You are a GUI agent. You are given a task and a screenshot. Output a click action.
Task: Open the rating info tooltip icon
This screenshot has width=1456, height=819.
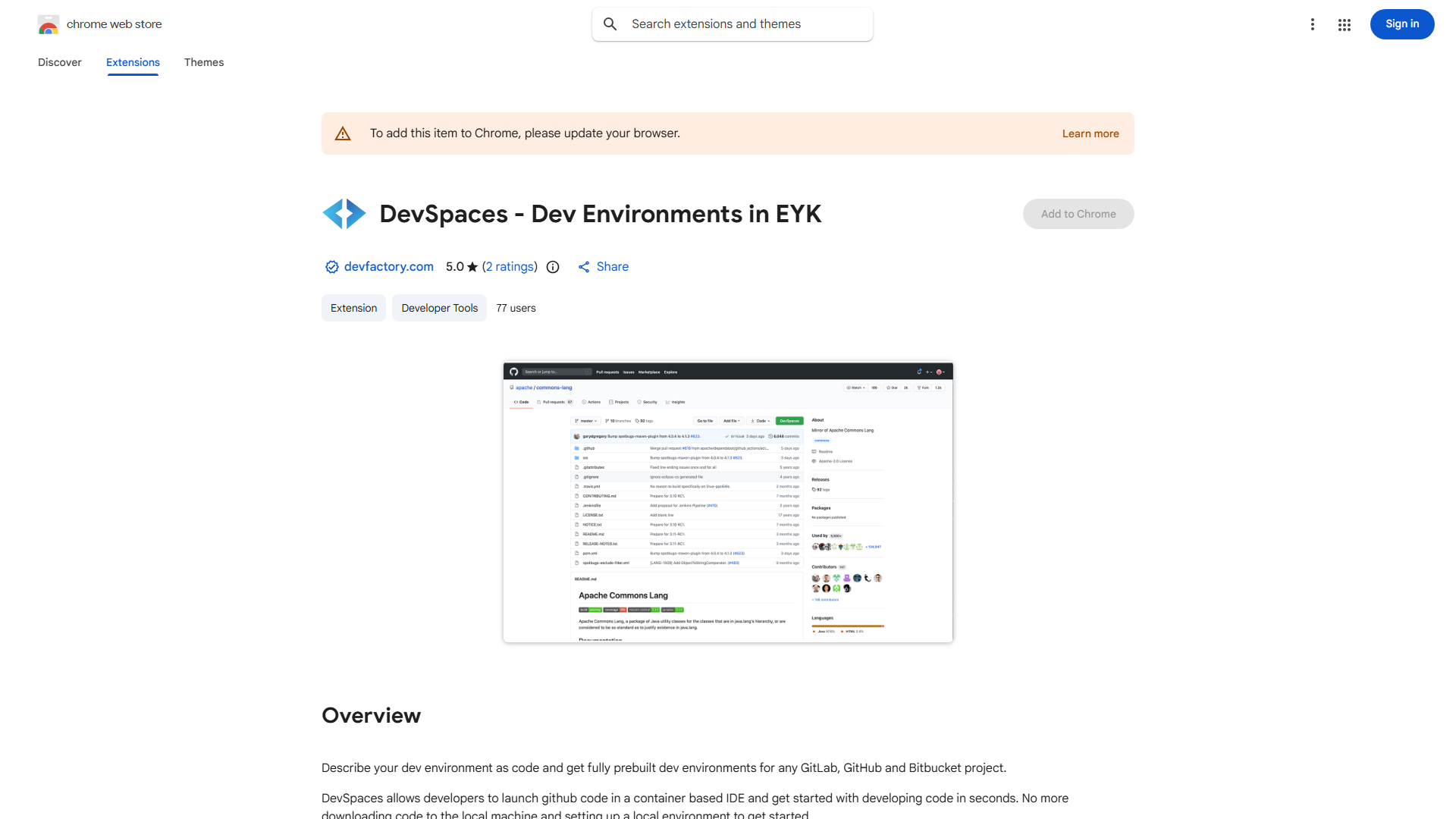click(552, 267)
